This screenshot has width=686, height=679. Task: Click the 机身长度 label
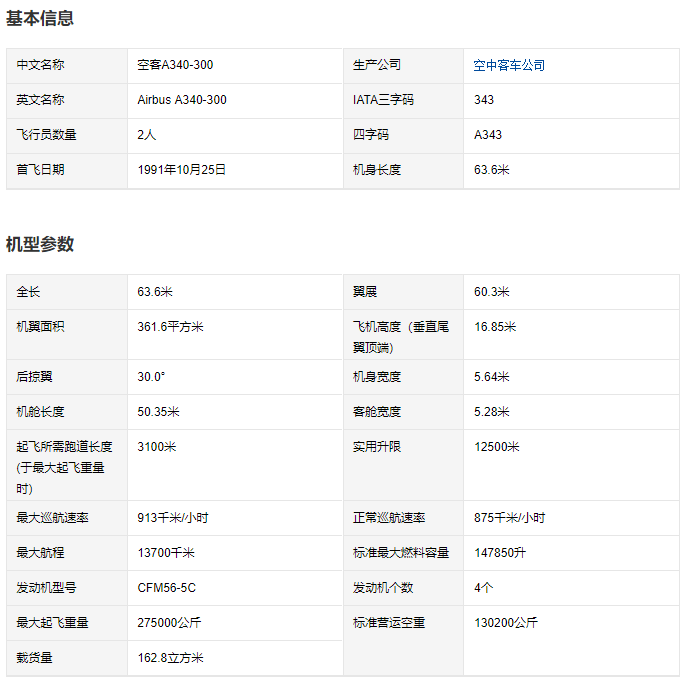pos(377,170)
